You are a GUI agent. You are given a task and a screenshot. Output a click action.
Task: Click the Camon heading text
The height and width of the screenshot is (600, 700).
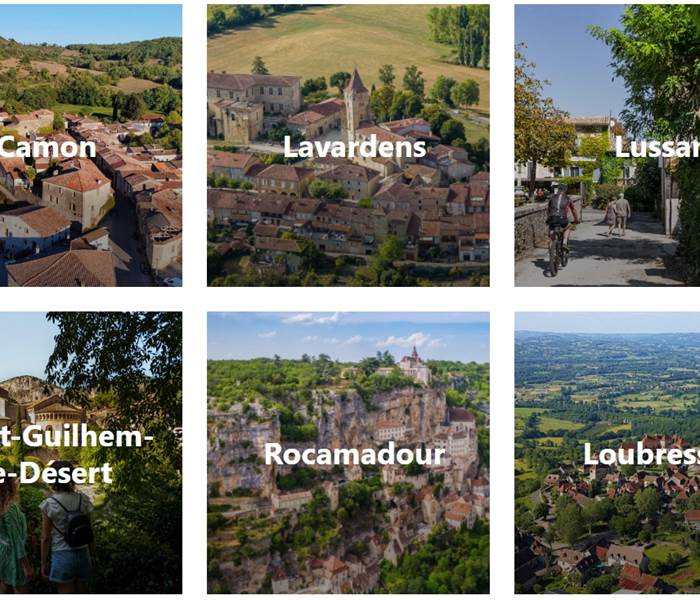(48, 148)
